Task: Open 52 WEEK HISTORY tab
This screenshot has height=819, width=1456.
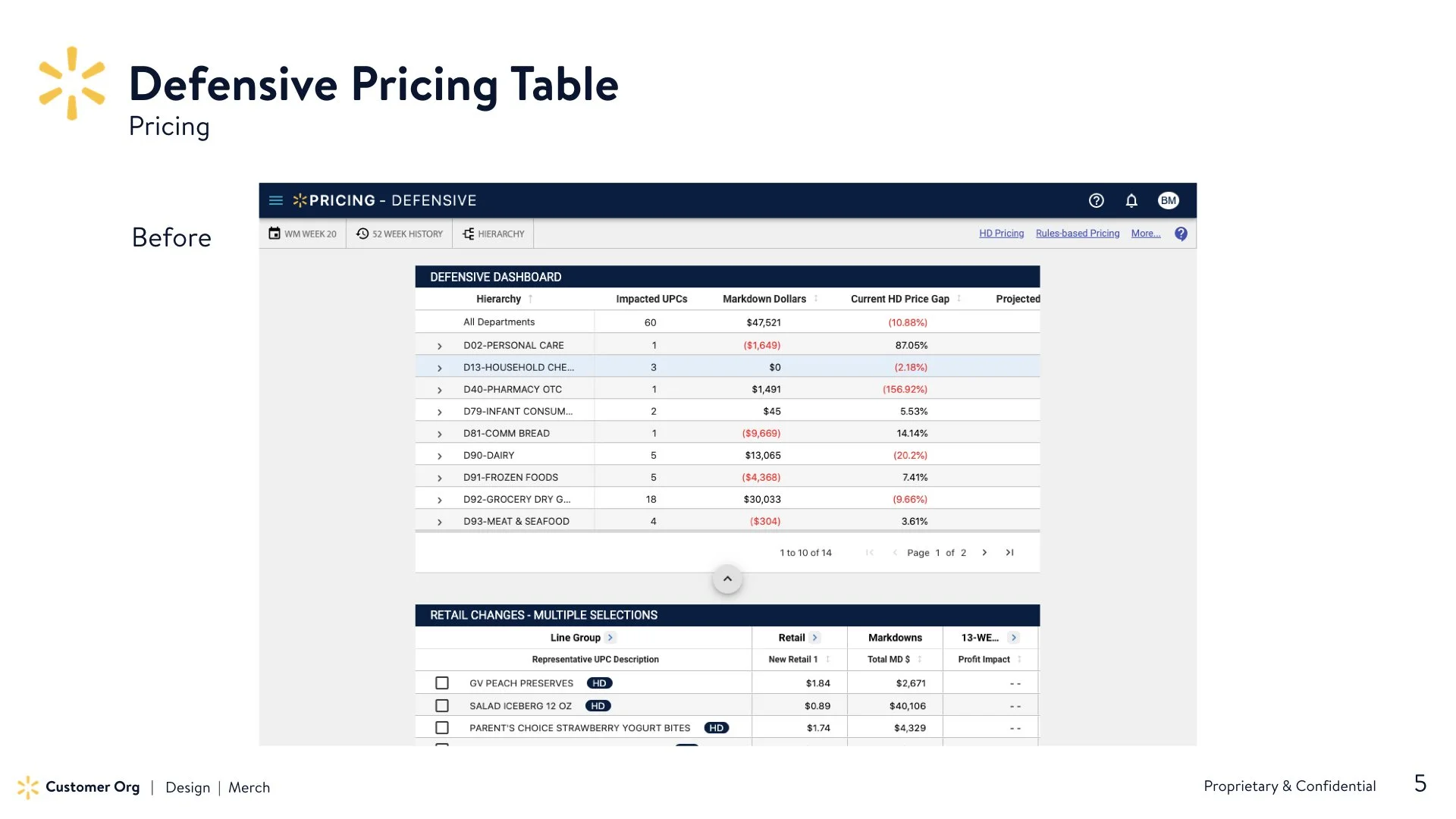Action: tap(400, 234)
